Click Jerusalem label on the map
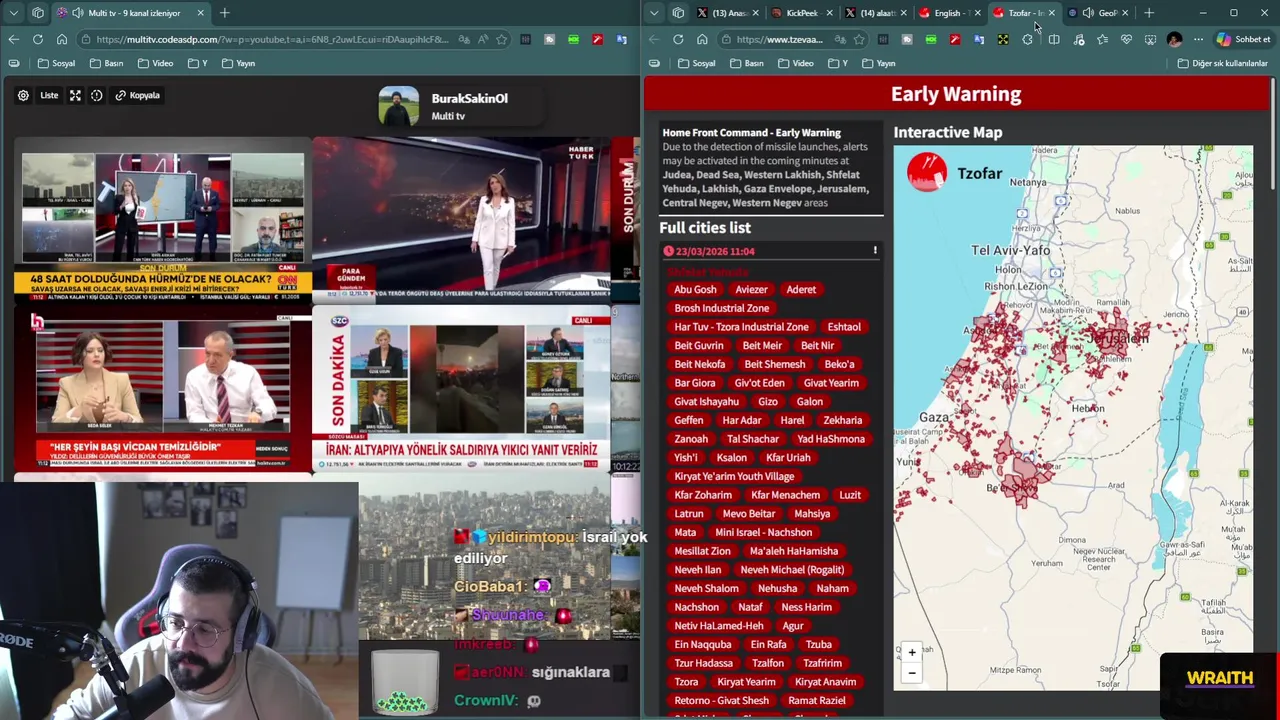Viewport: 1280px width, 720px height. click(x=1117, y=339)
